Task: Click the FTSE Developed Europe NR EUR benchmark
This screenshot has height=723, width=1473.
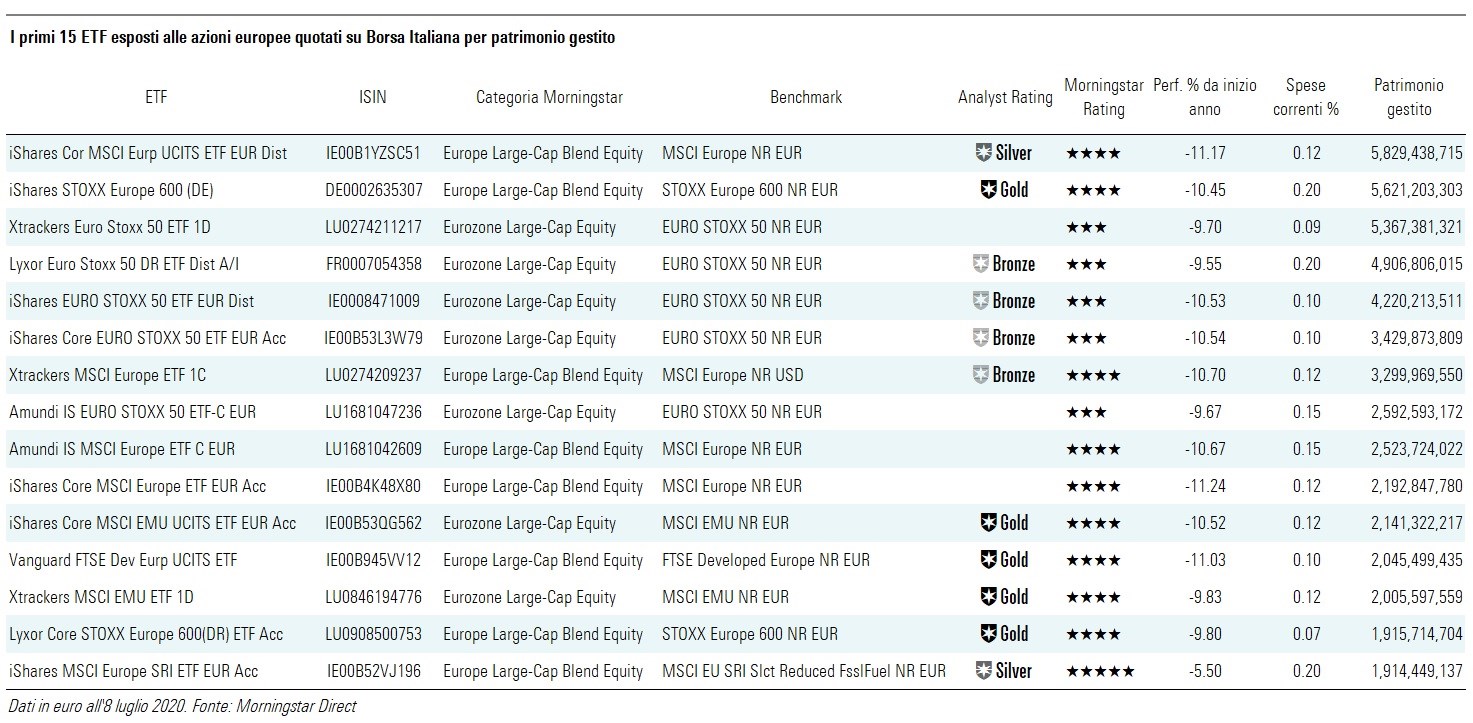Action: point(766,560)
